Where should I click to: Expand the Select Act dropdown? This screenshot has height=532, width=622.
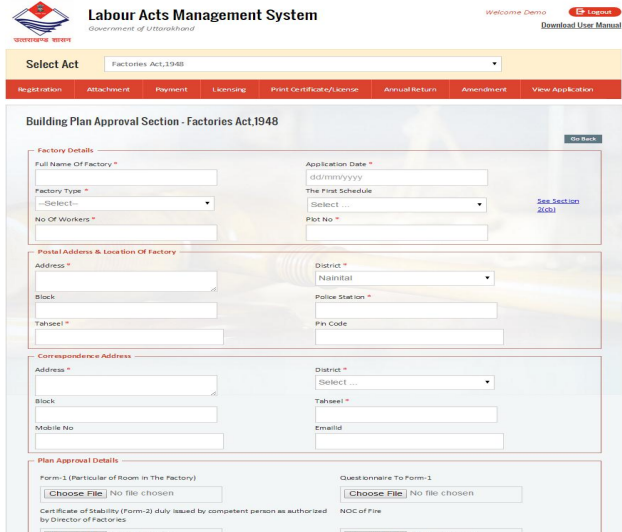(x=304, y=64)
